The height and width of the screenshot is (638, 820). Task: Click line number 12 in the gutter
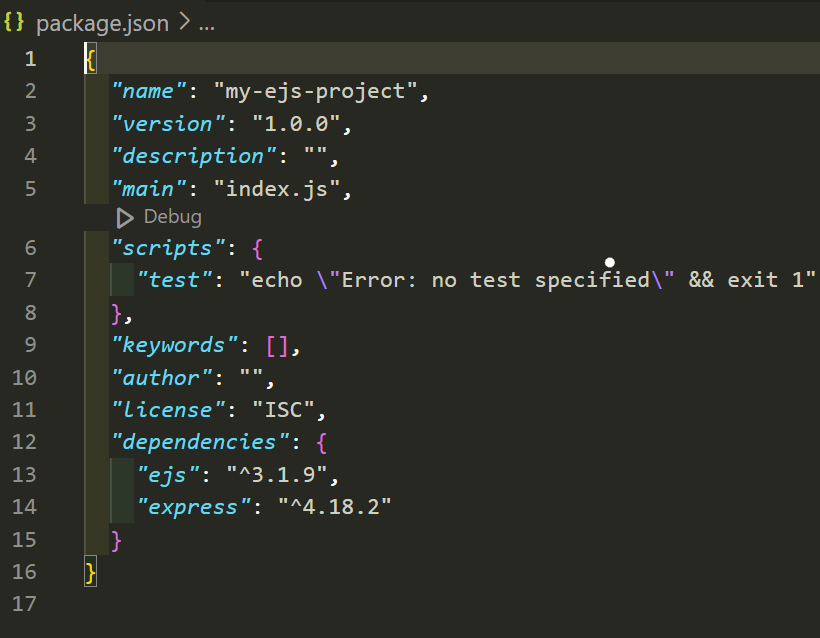click(x=24, y=442)
